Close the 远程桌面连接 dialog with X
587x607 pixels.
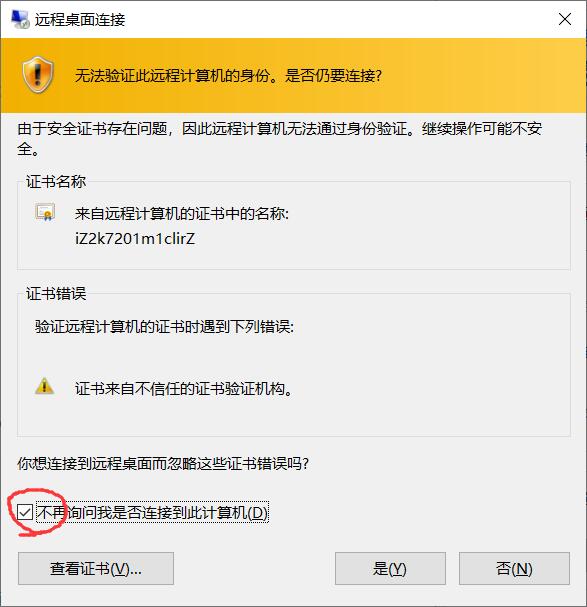point(565,19)
